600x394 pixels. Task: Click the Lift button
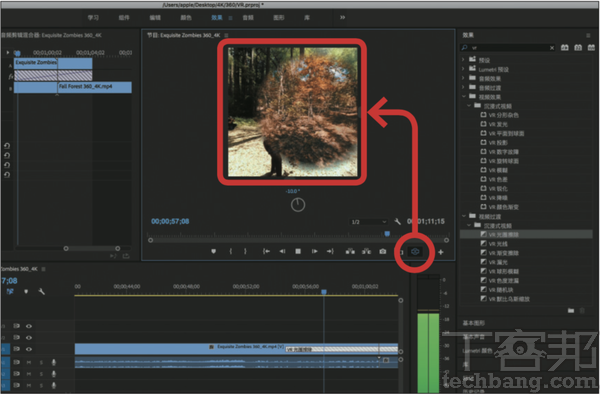coord(350,251)
